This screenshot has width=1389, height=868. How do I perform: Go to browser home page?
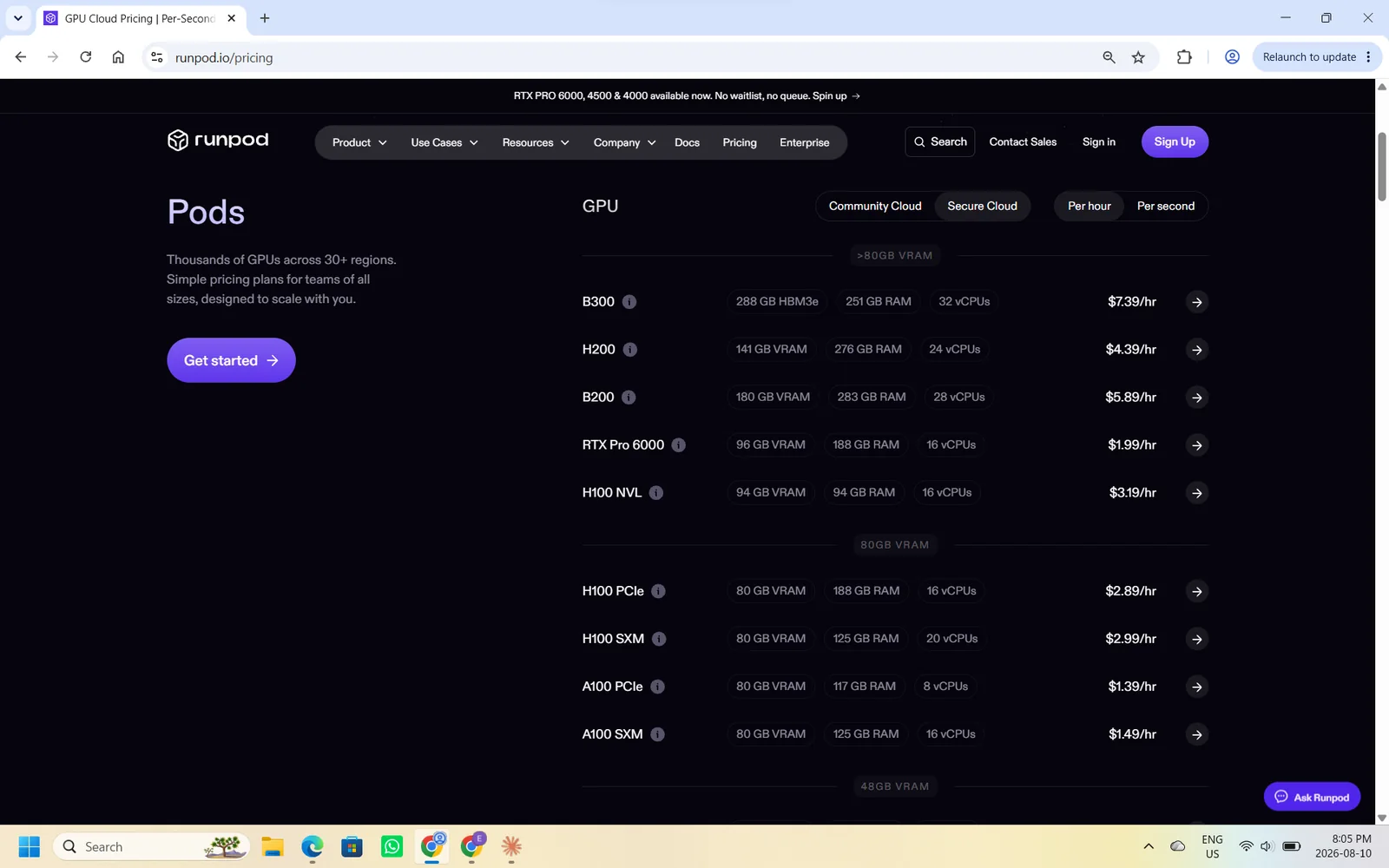point(118,57)
